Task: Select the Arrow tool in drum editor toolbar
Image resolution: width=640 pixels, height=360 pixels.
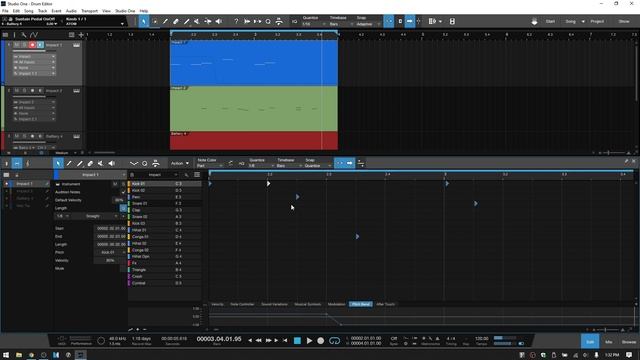Action: [58, 163]
